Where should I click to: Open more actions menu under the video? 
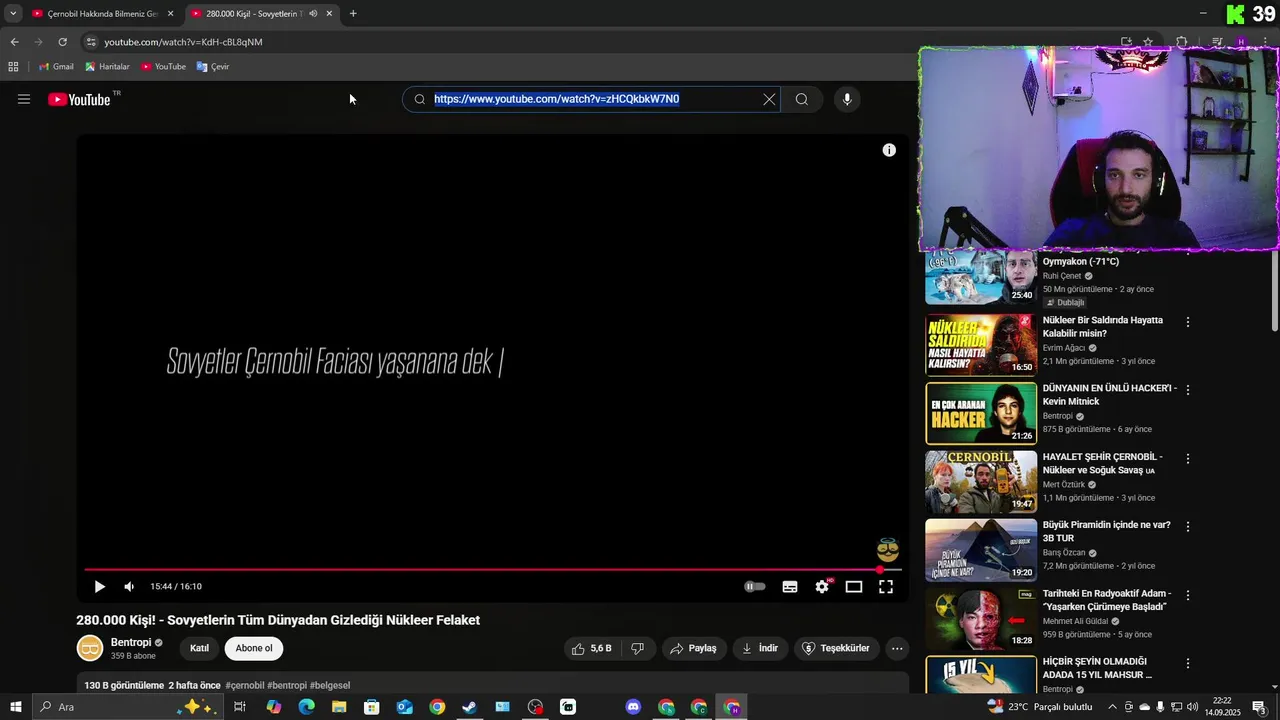(897, 648)
